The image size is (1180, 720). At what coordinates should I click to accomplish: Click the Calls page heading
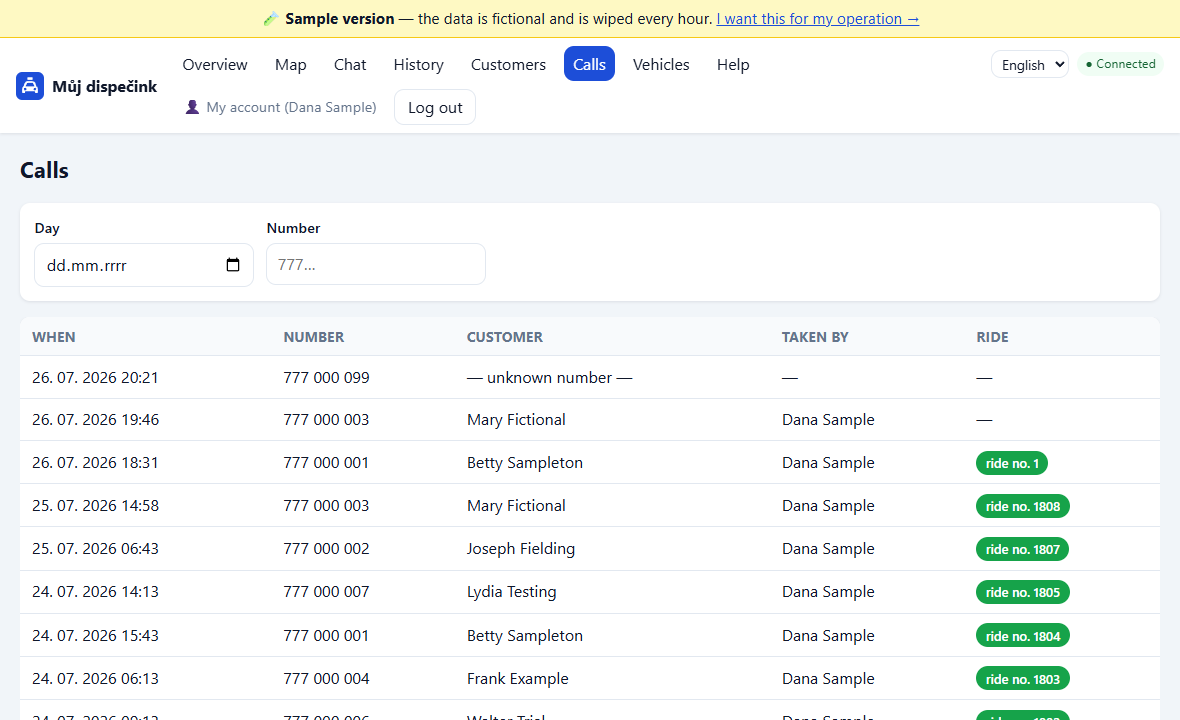[44, 171]
